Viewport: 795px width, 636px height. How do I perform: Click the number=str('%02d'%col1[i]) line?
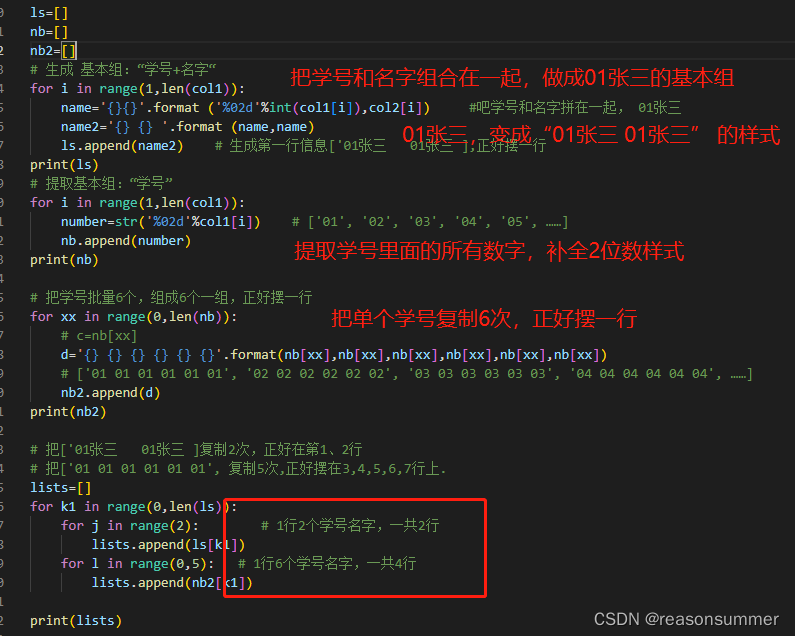click(160, 222)
